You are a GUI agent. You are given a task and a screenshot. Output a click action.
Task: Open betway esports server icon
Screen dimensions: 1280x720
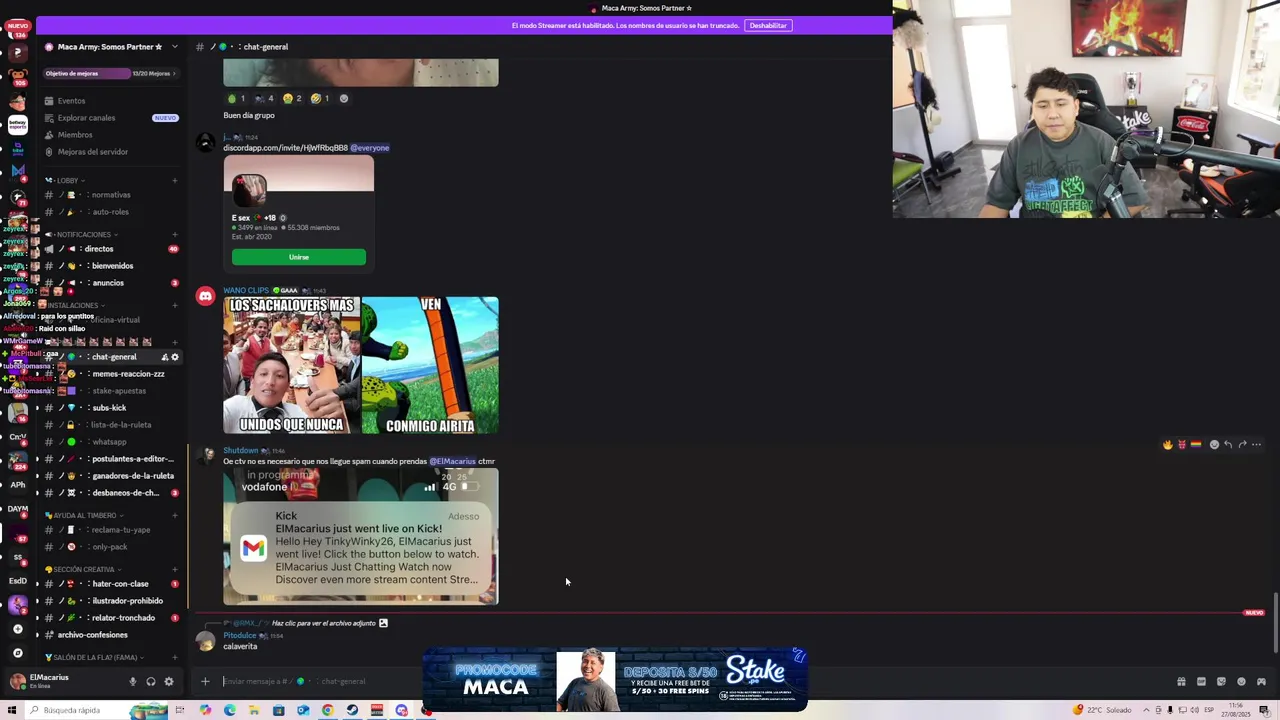tap(18, 125)
